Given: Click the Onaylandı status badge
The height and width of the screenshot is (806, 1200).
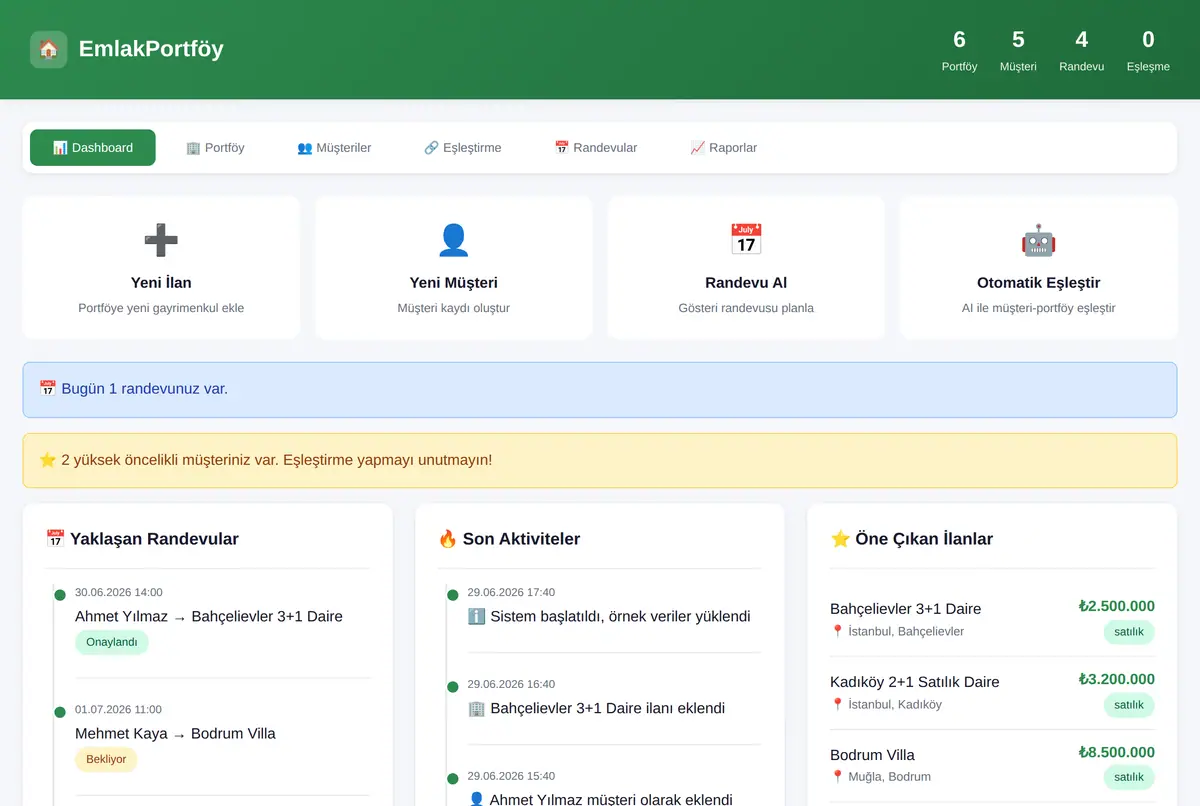Looking at the screenshot, I should (x=112, y=642).
